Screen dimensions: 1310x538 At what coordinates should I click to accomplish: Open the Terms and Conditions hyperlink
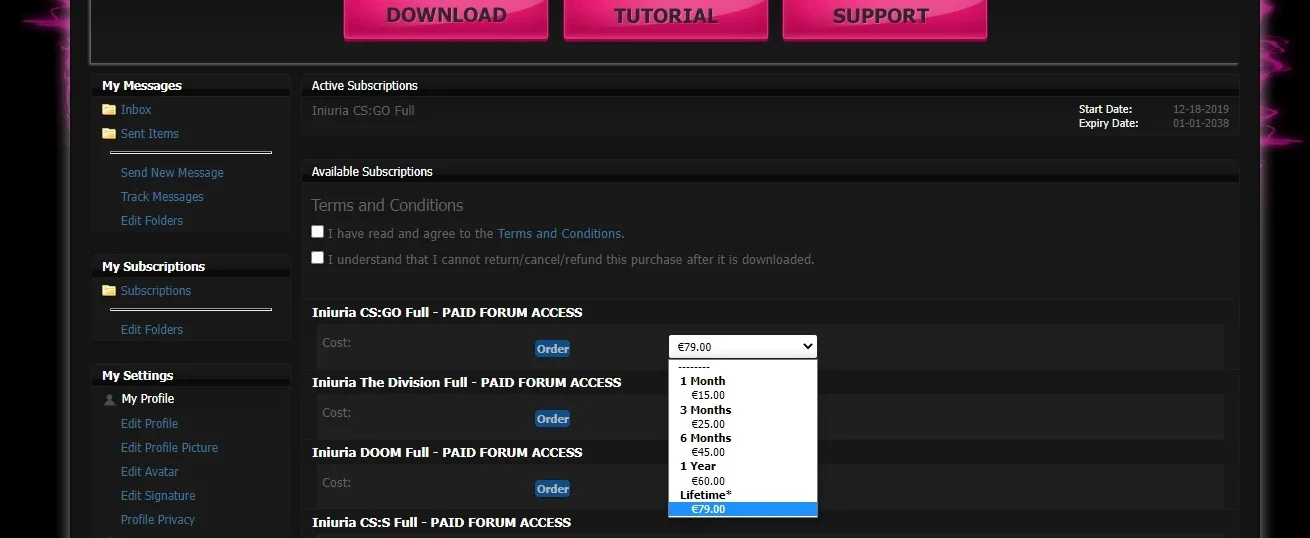560,234
